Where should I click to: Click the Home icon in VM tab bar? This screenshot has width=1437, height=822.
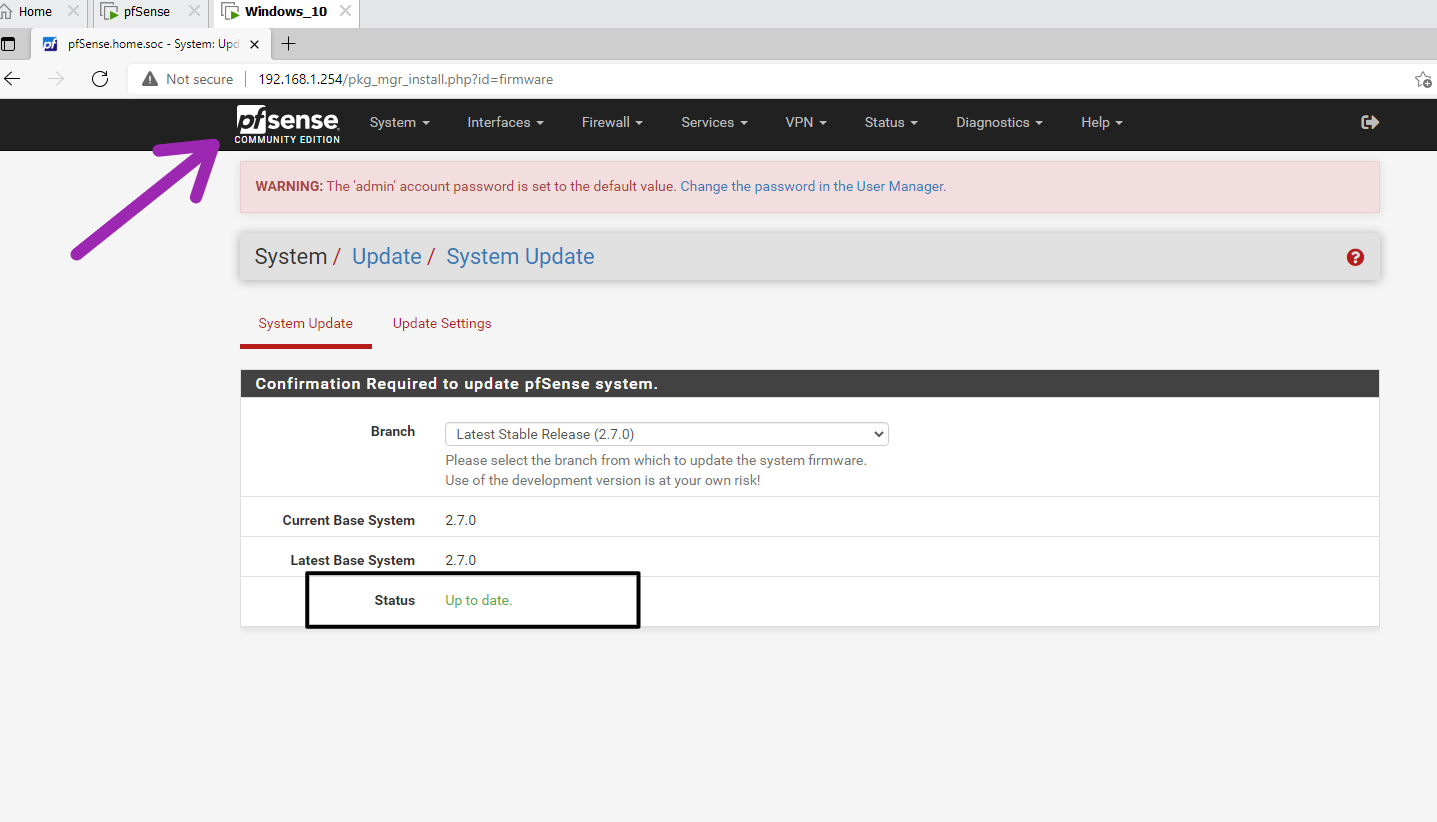click(8, 12)
